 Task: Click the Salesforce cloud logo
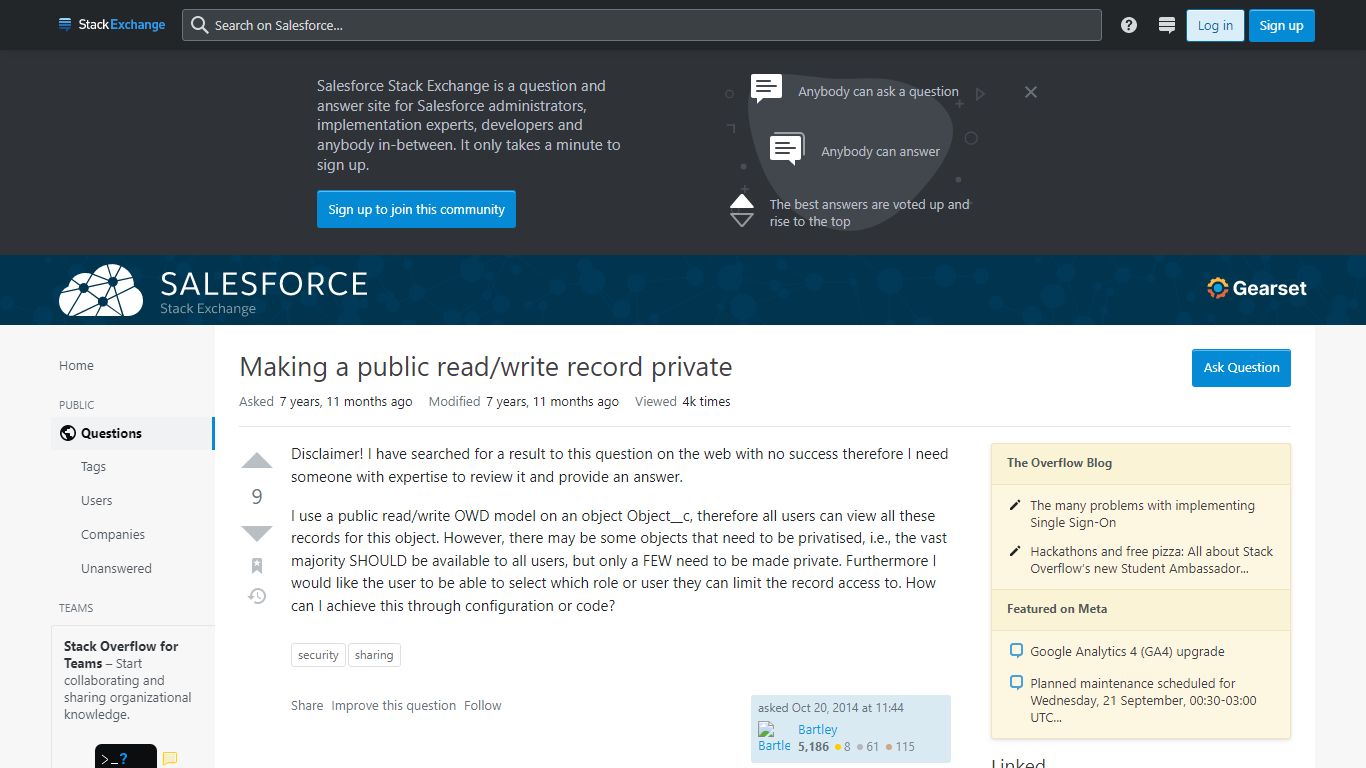(101, 290)
